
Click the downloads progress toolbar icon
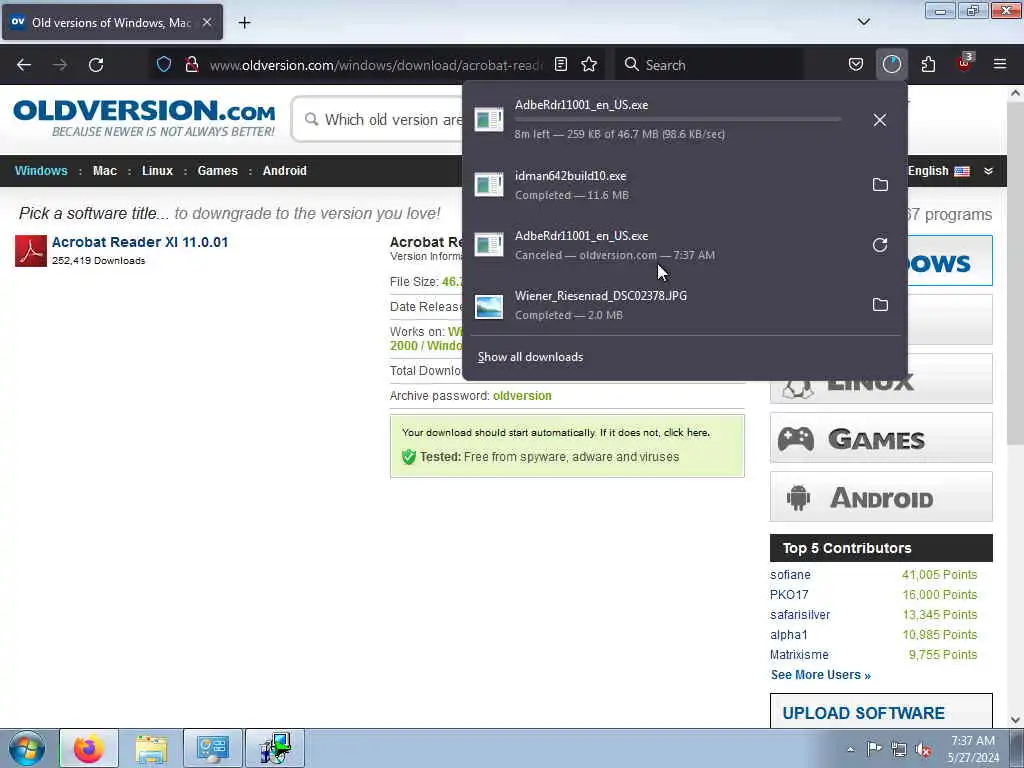pyautogui.click(x=891, y=64)
